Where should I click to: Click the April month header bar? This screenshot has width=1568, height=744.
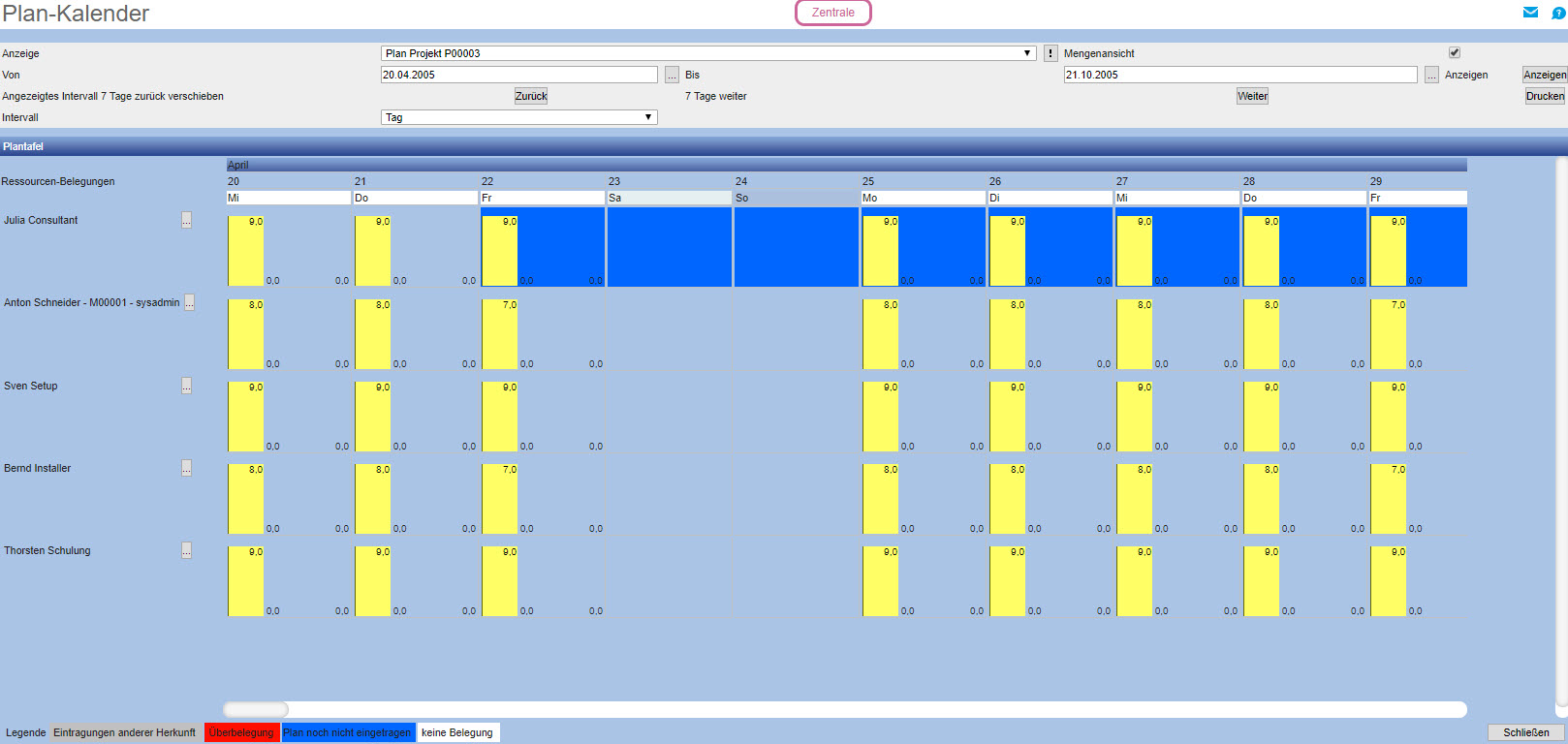(847, 165)
